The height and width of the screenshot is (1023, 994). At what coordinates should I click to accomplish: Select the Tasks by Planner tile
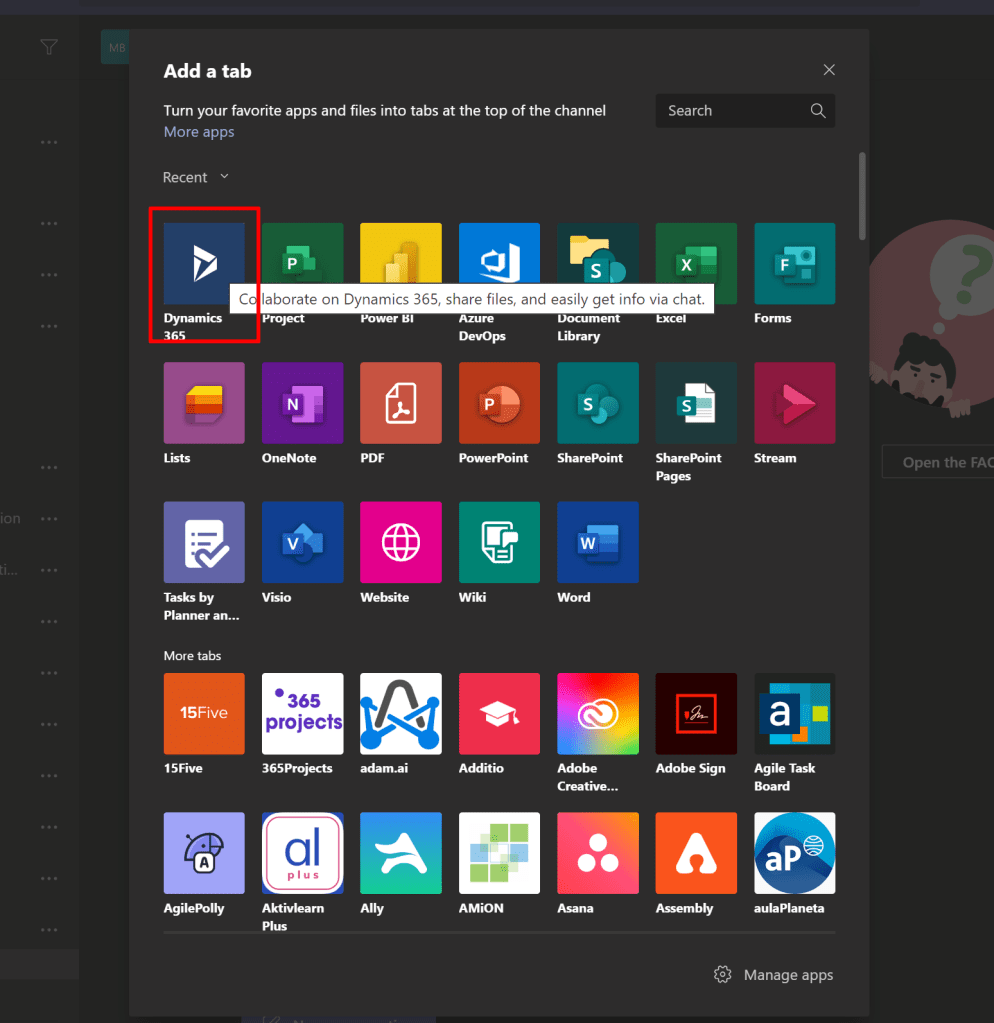(204, 542)
